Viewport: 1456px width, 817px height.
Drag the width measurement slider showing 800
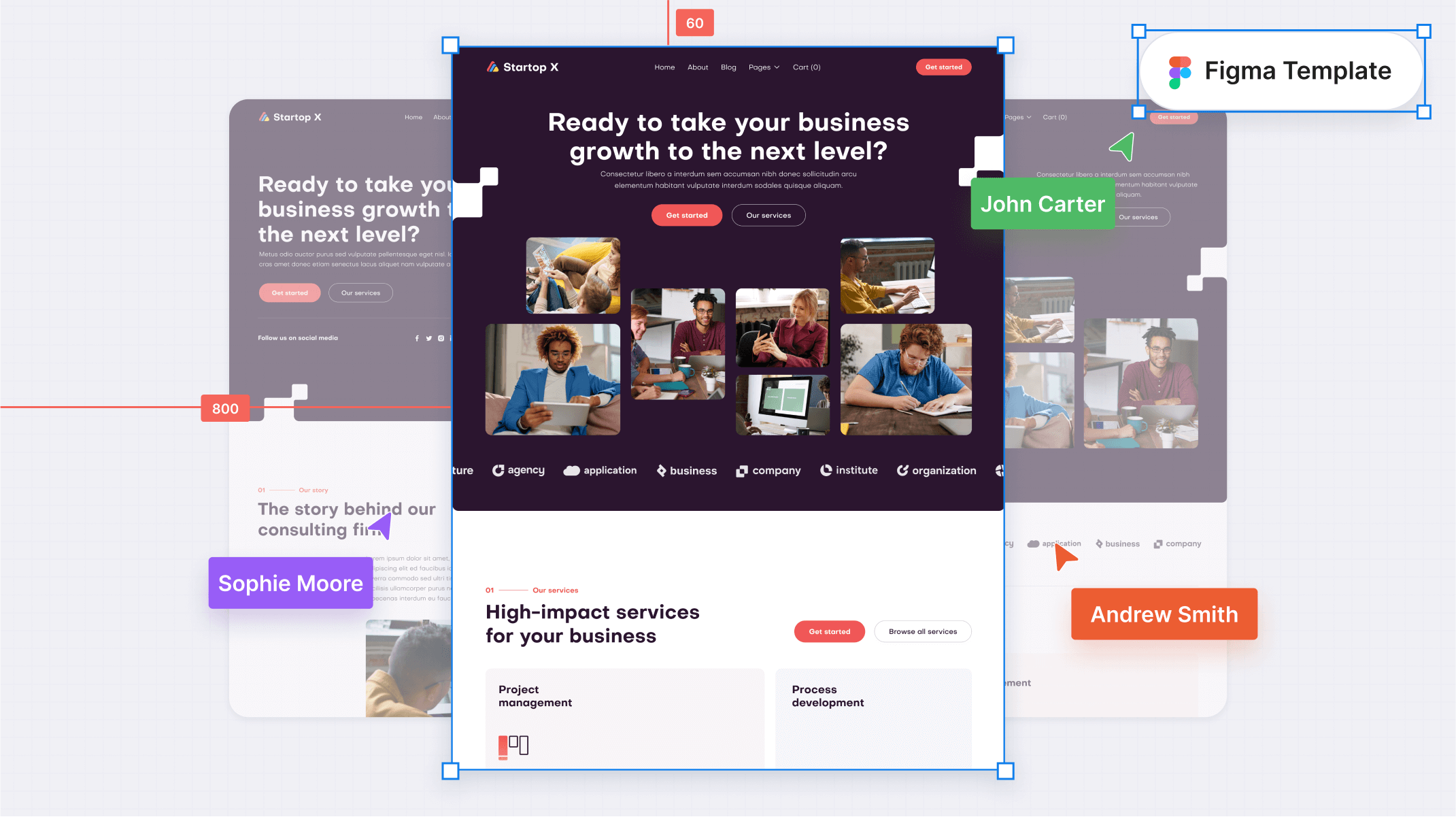(225, 408)
